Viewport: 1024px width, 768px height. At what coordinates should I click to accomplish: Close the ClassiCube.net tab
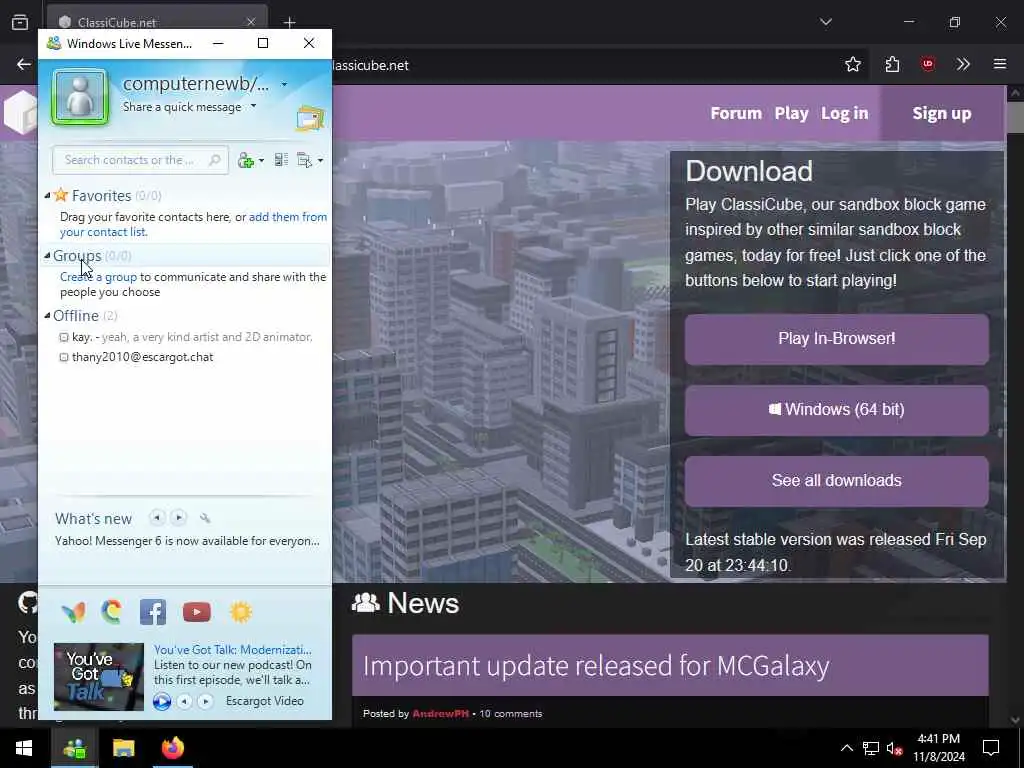click(251, 22)
